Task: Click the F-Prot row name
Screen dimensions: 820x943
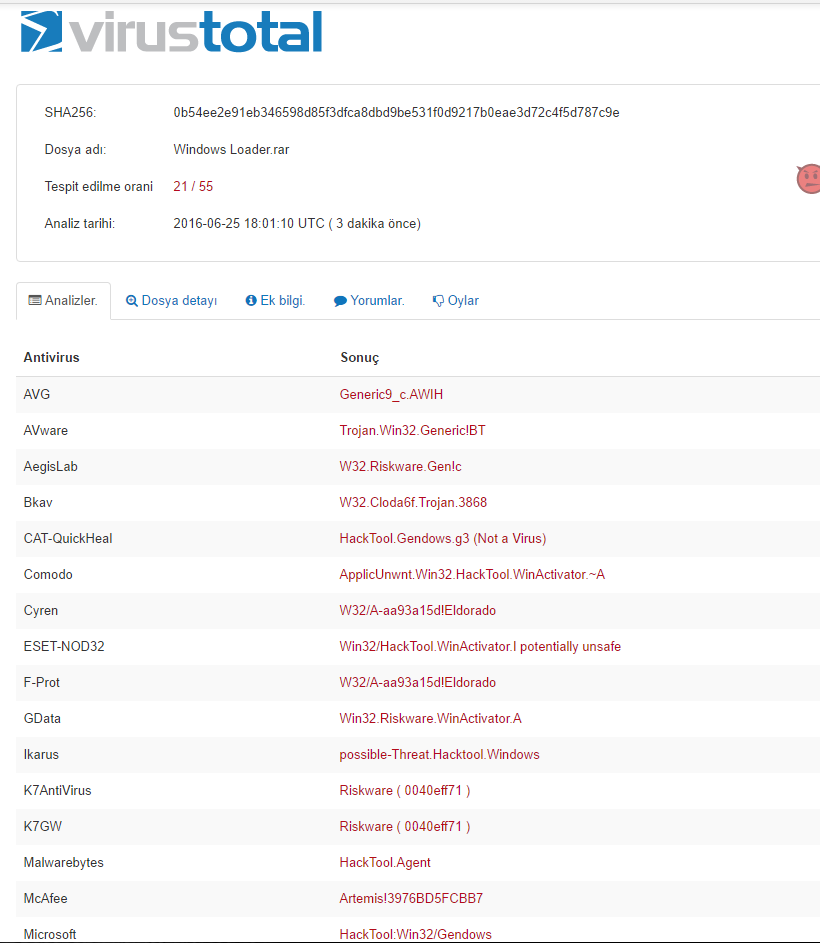Action: click(42, 683)
